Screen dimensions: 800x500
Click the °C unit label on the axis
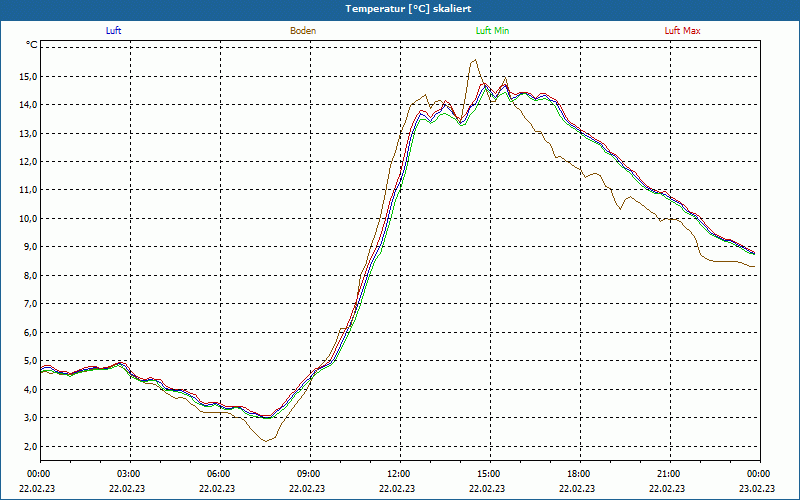[x=32, y=45]
